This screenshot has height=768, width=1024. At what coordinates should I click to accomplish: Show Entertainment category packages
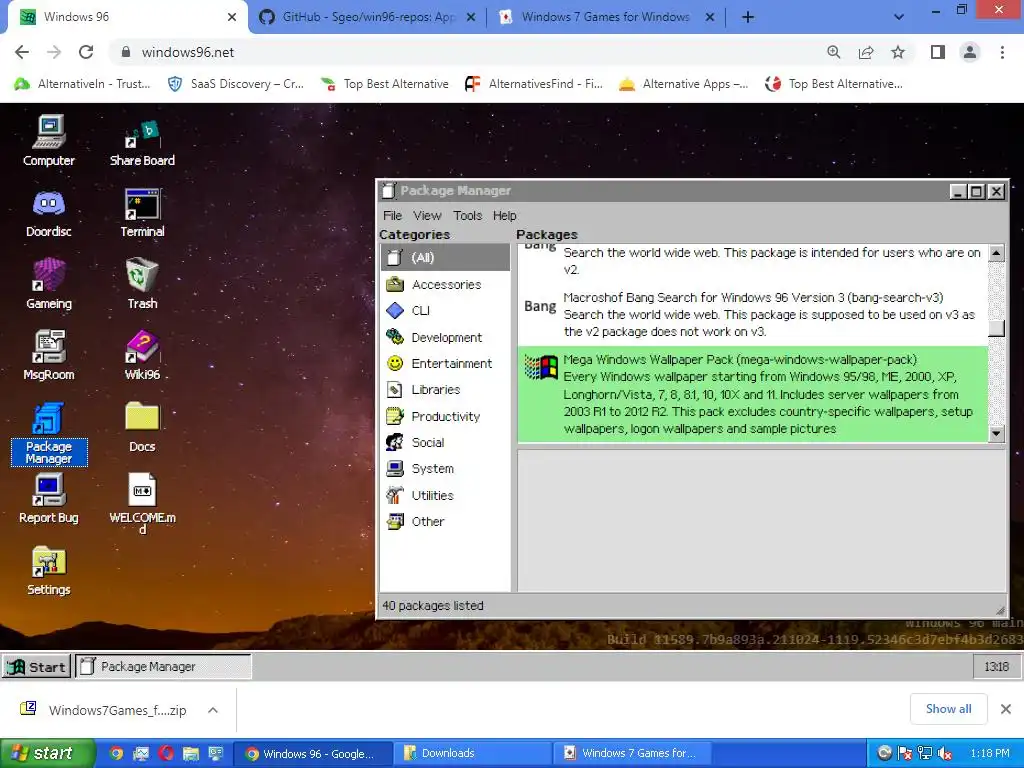[x=445, y=363]
